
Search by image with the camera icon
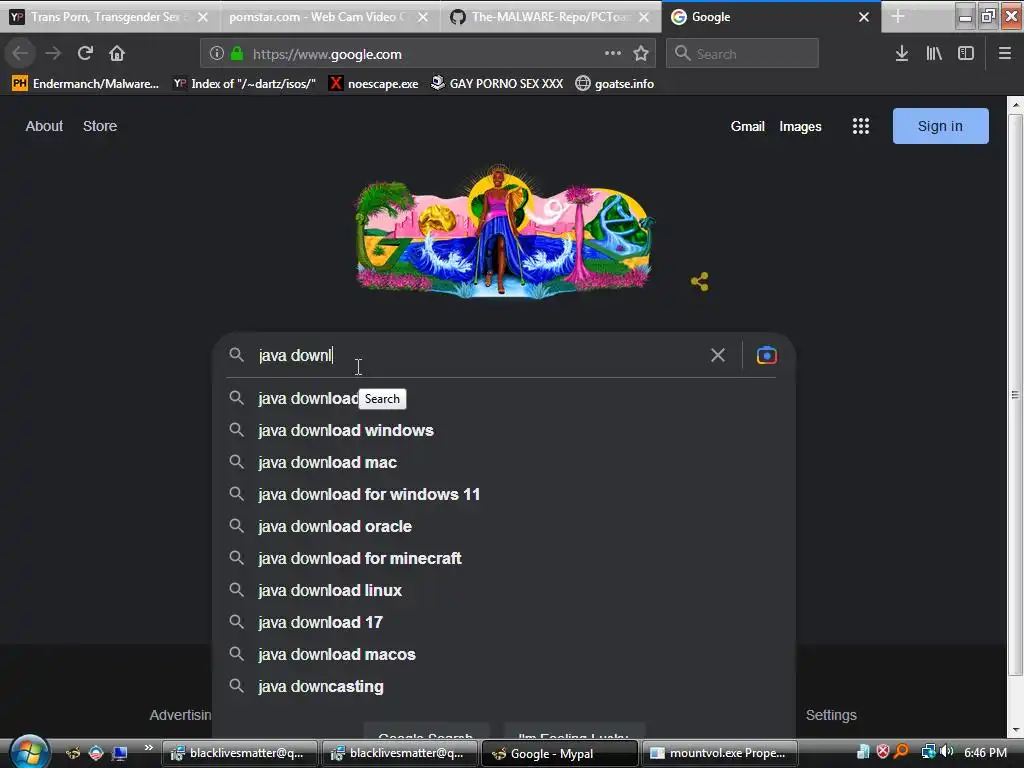[x=767, y=355]
